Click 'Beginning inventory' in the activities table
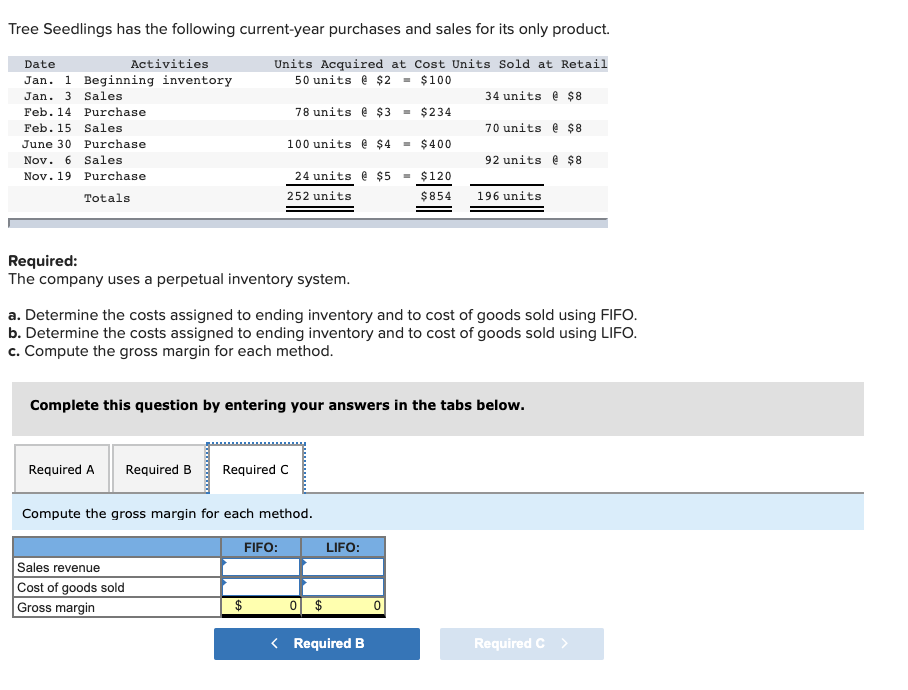The width and height of the screenshot is (908, 690). [158, 80]
